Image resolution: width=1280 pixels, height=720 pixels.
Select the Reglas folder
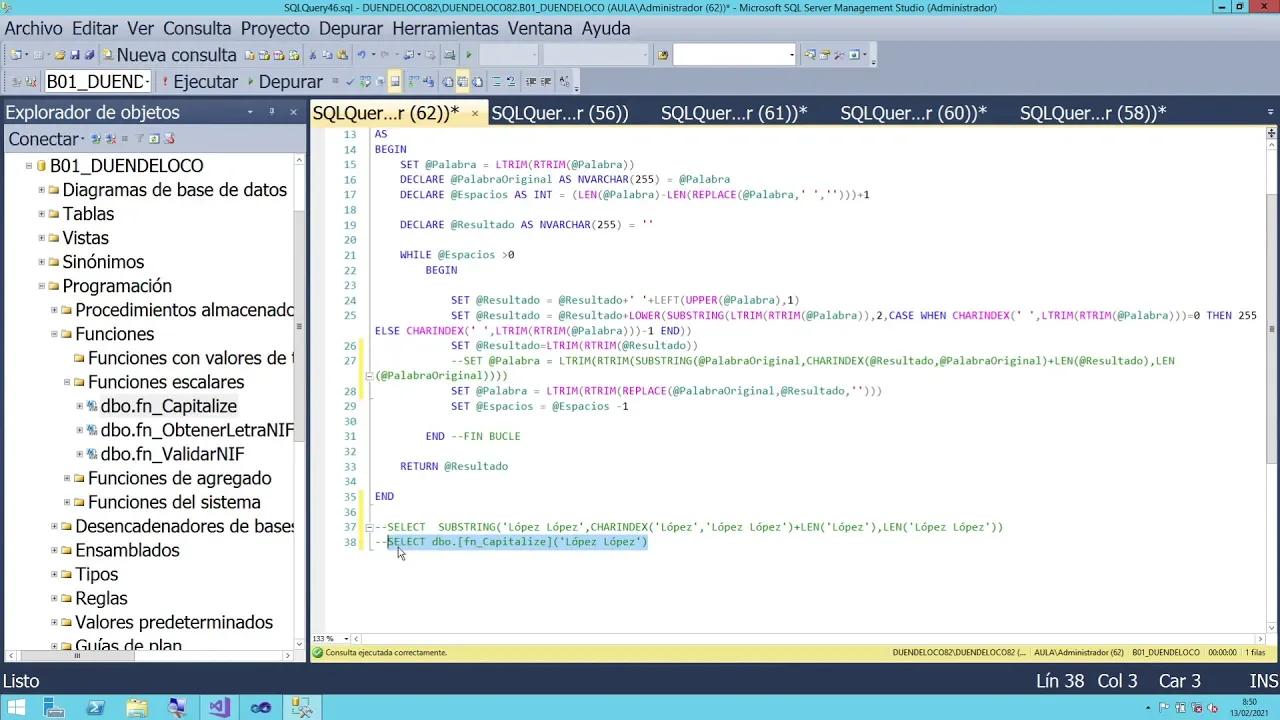click(x=101, y=598)
